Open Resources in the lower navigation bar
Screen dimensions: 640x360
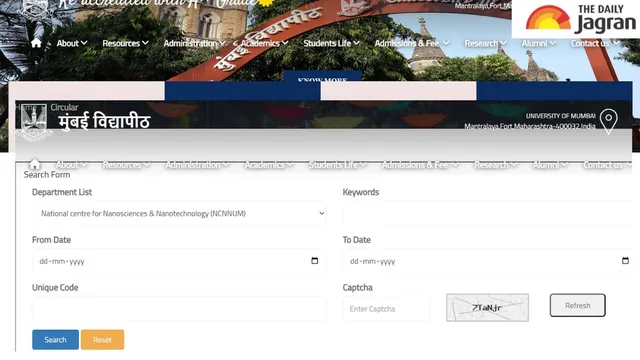coord(126,164)
